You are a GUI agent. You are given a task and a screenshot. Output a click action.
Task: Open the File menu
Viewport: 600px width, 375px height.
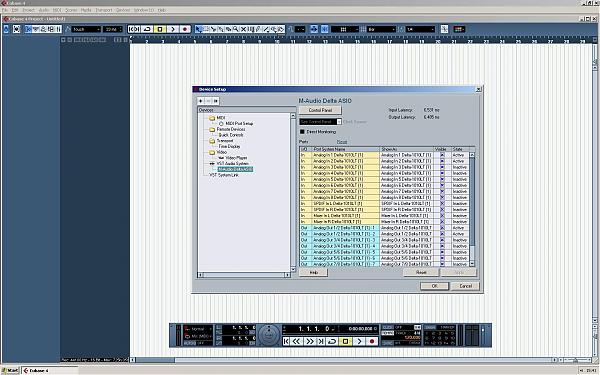coord(5,10)
